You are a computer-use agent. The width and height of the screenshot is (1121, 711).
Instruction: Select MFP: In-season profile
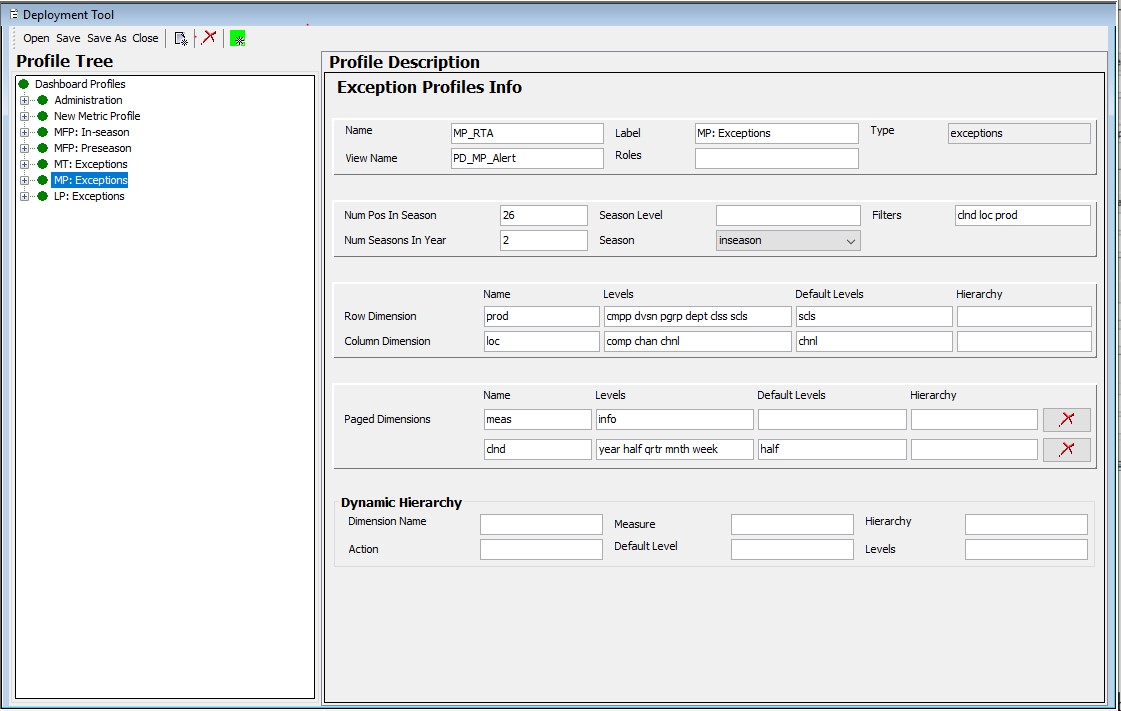pos(92,132)
